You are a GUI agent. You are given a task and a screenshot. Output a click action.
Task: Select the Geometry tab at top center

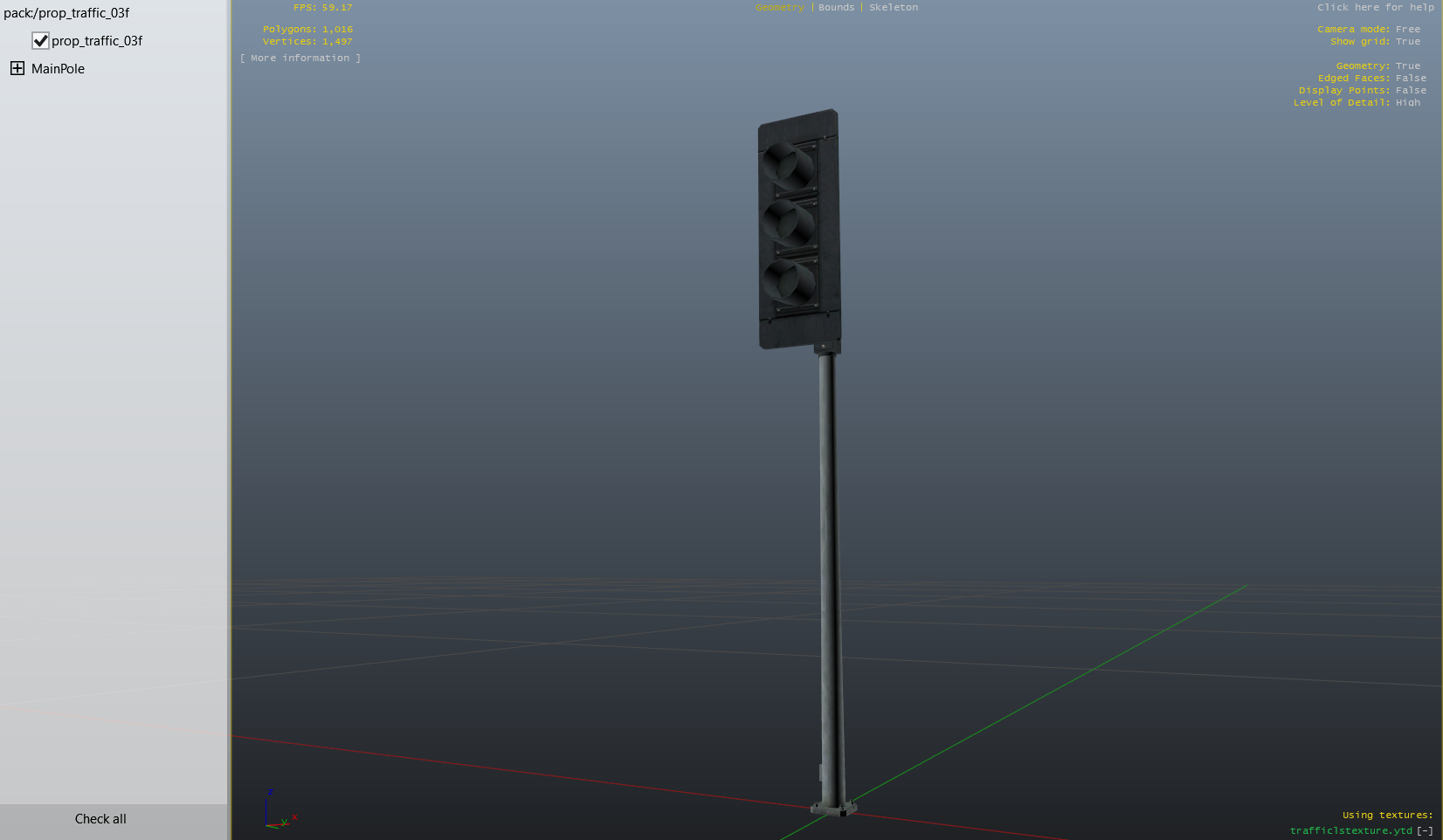pos(779,7)
